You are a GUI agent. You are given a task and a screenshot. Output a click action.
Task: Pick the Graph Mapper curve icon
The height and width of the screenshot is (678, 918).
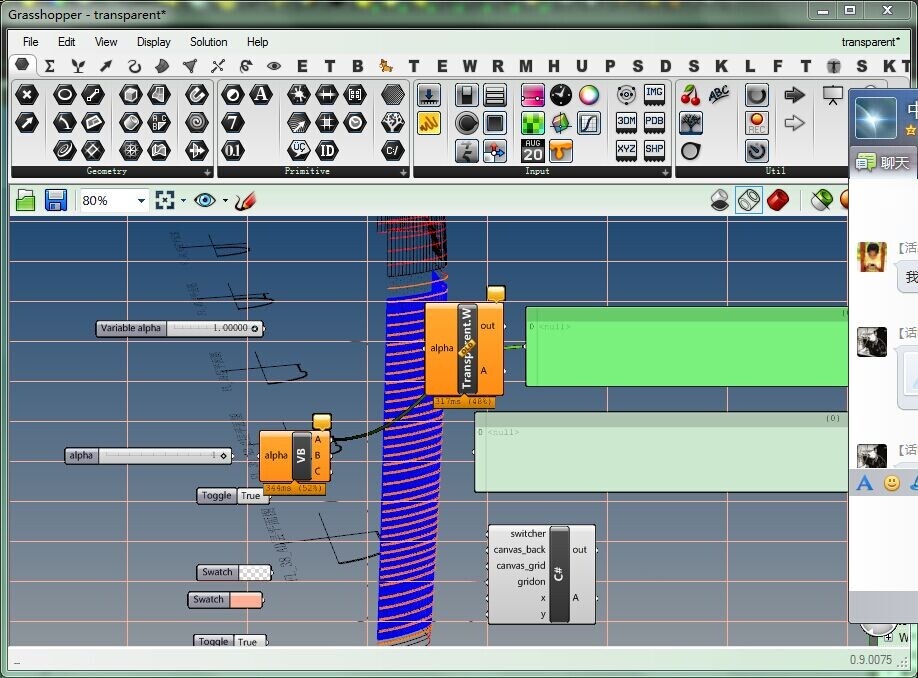coord(589,123)
